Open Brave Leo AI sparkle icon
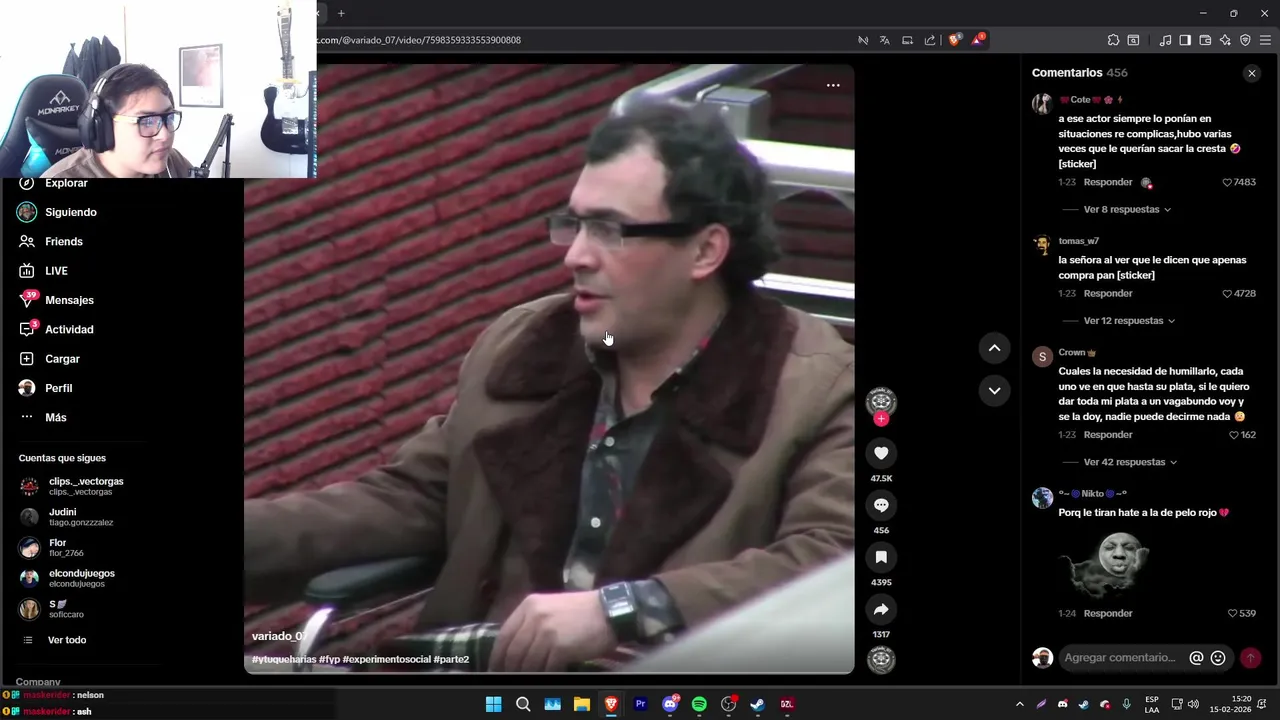The image size is (1280, 720). point(1225,40)
